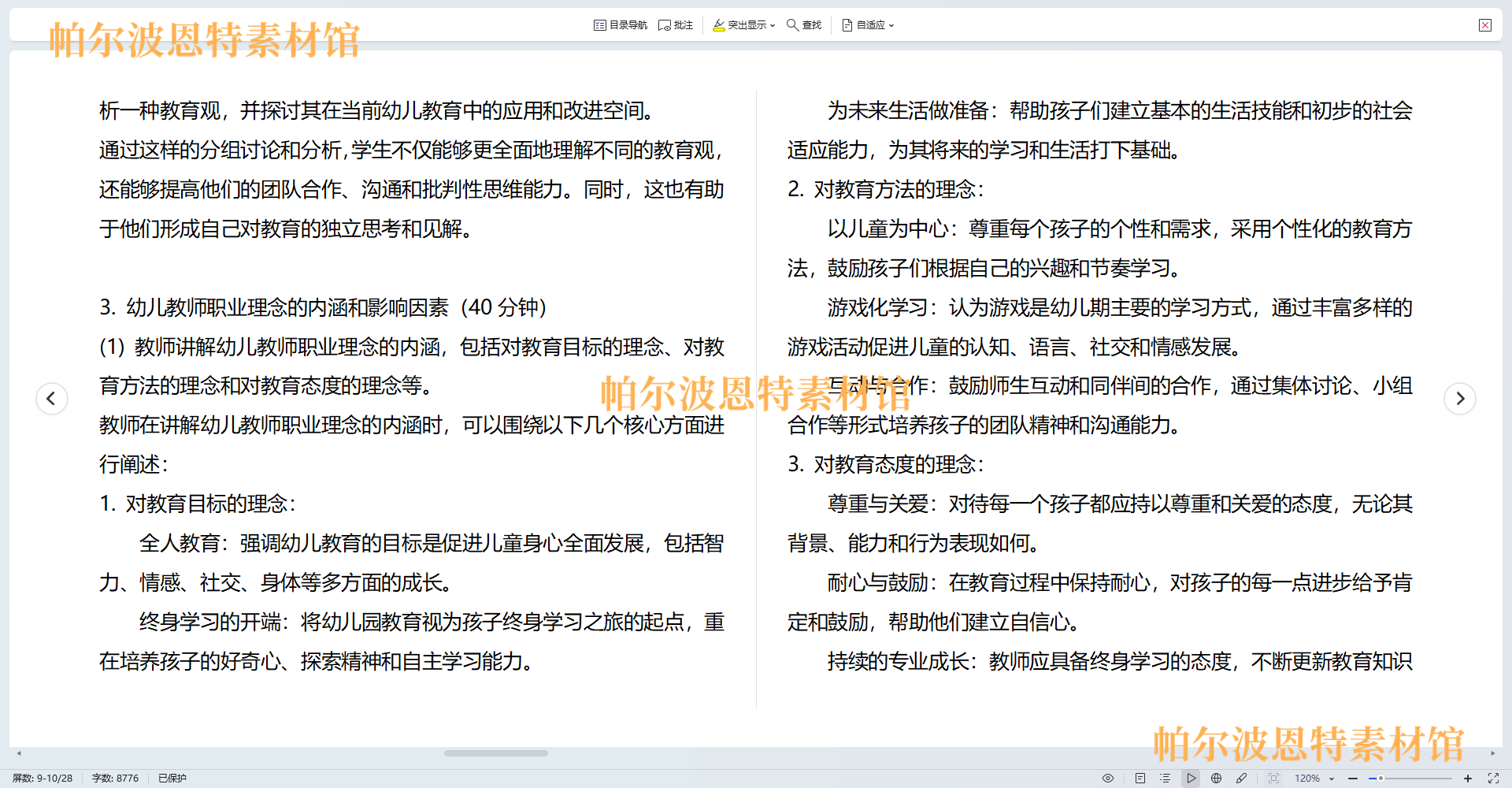Click the text 游戏化学习 on the right page
This screenshot has width=1512, height=788.
tap(878, 307)
